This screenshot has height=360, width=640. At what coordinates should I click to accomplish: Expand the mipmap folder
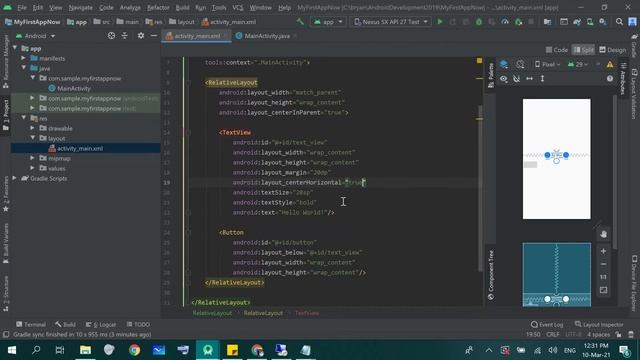(x=32, y=158)
